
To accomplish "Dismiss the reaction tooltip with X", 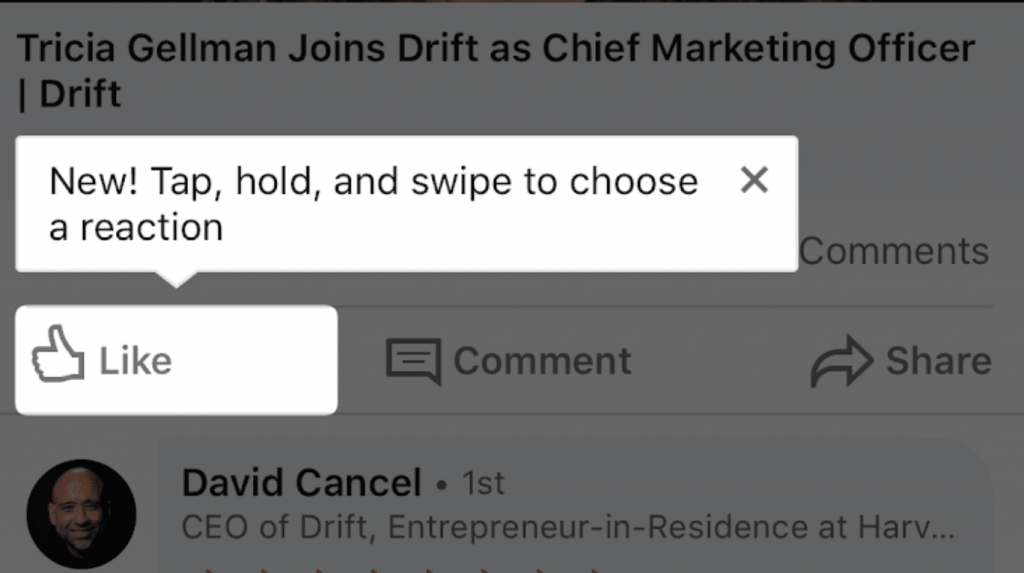I will [754, 180].
